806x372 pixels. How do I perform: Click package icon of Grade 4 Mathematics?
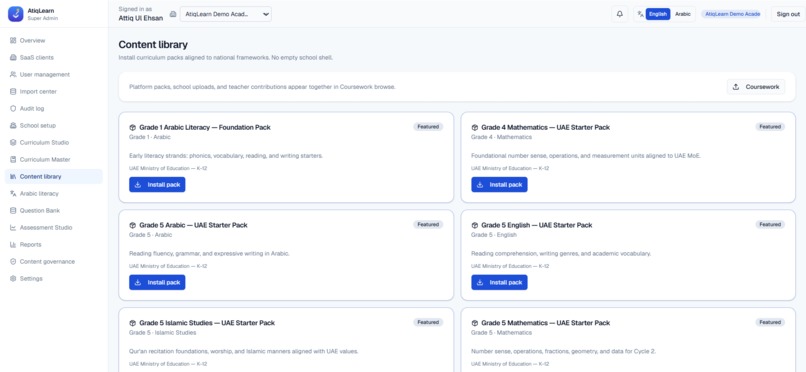[474, 127]
